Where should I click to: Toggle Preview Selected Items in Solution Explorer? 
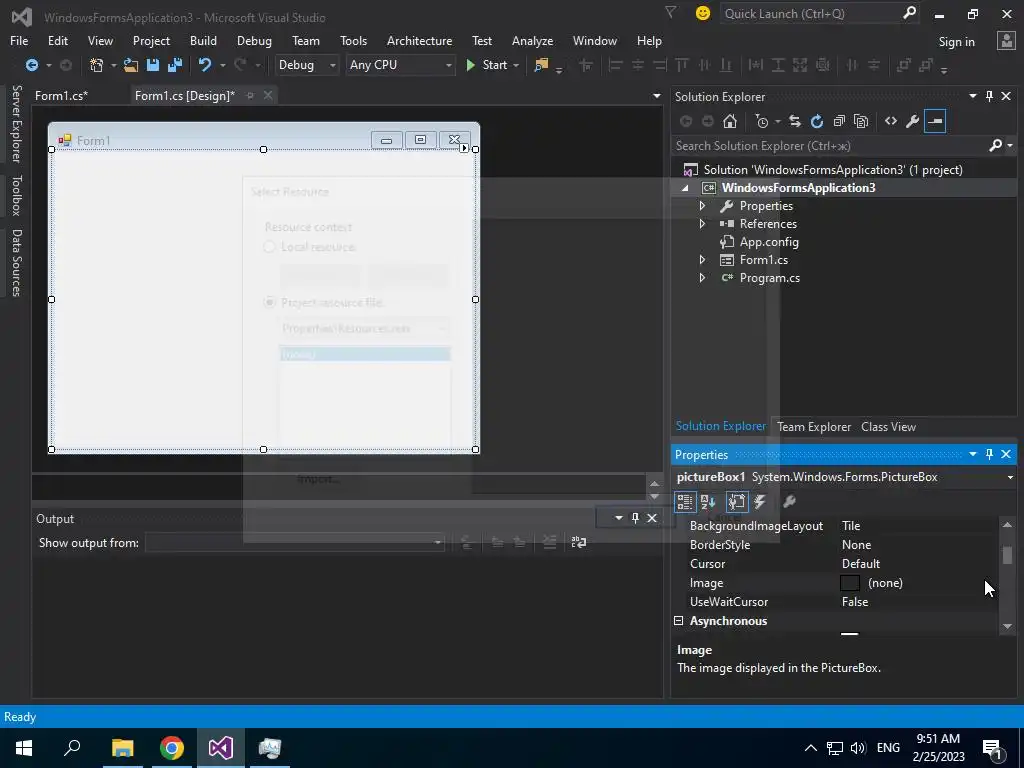pos(935,121)
